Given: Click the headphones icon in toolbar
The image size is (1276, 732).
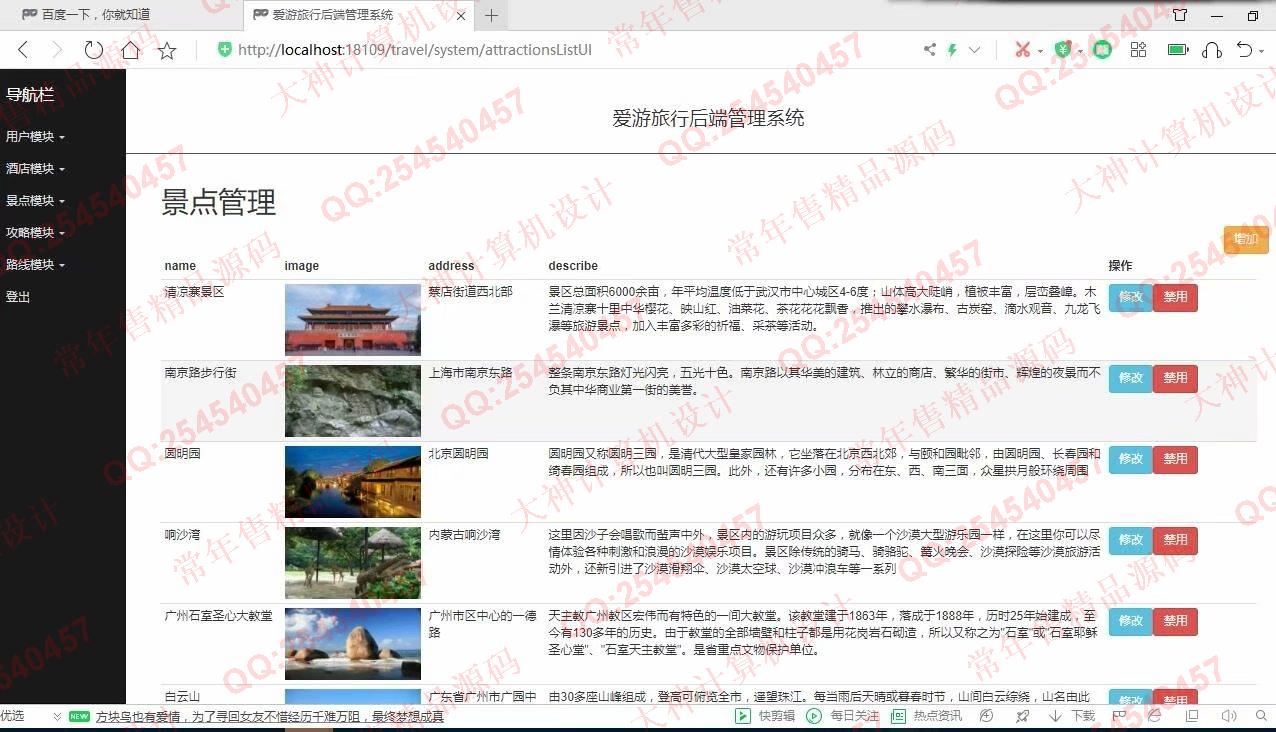Looking at the screenshot, I should (1212, 50).
